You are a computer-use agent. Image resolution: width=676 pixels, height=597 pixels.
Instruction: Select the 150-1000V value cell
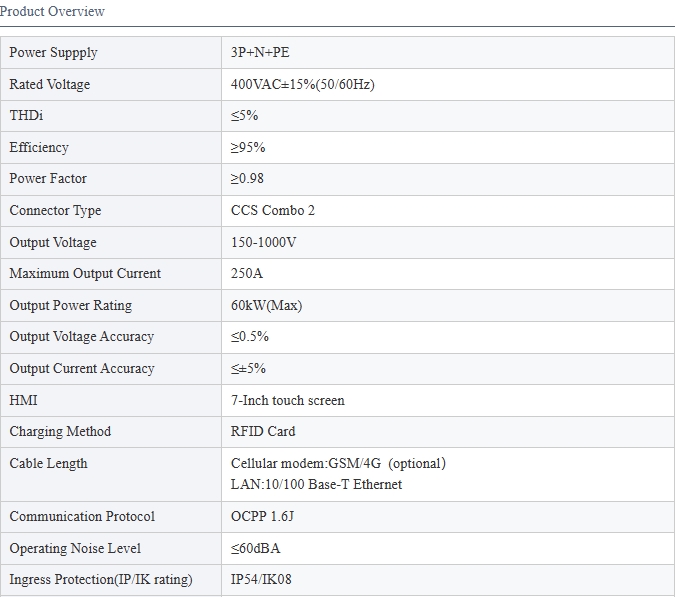click(x=264, y=242)
